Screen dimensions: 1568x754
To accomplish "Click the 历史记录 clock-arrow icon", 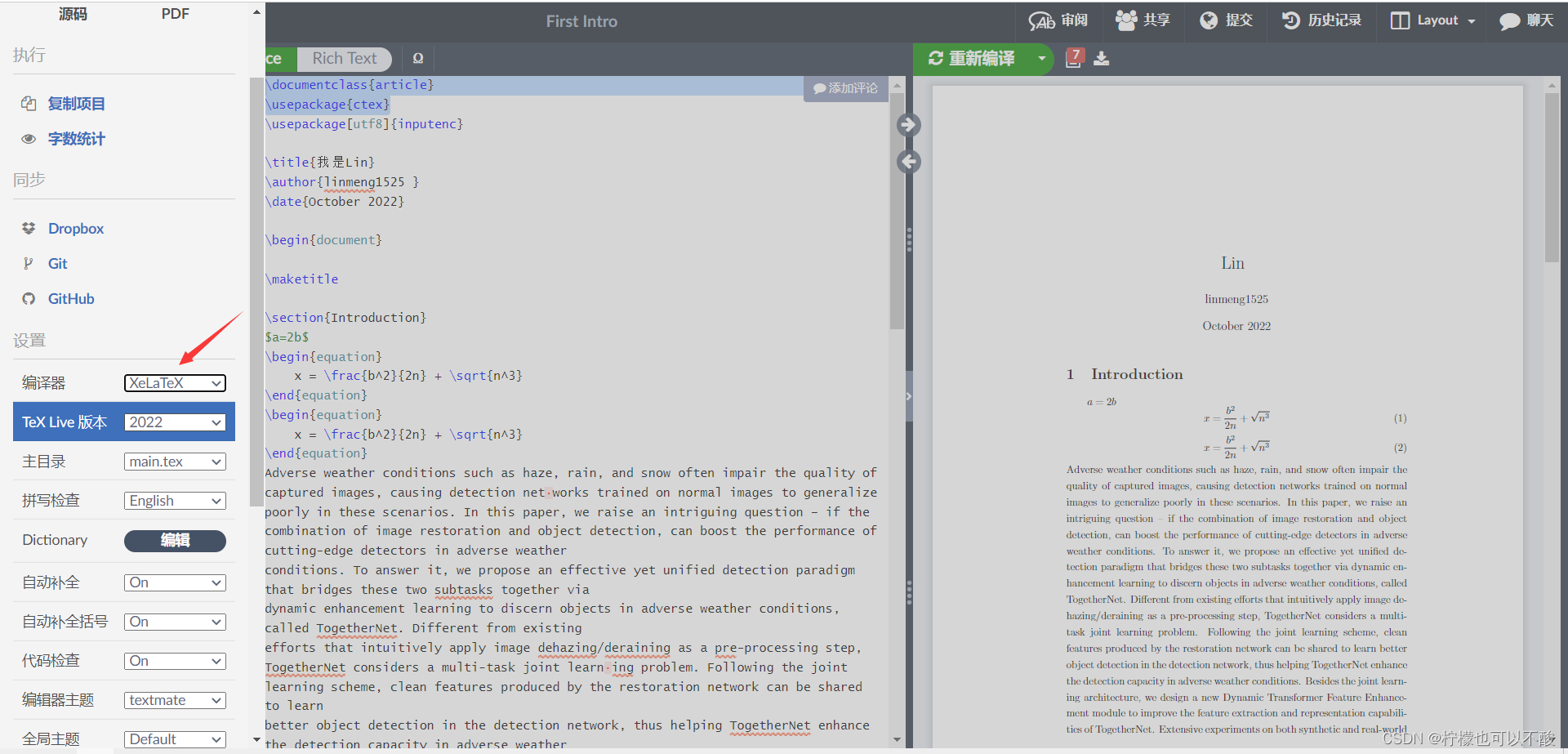I will click(1291, 20).
